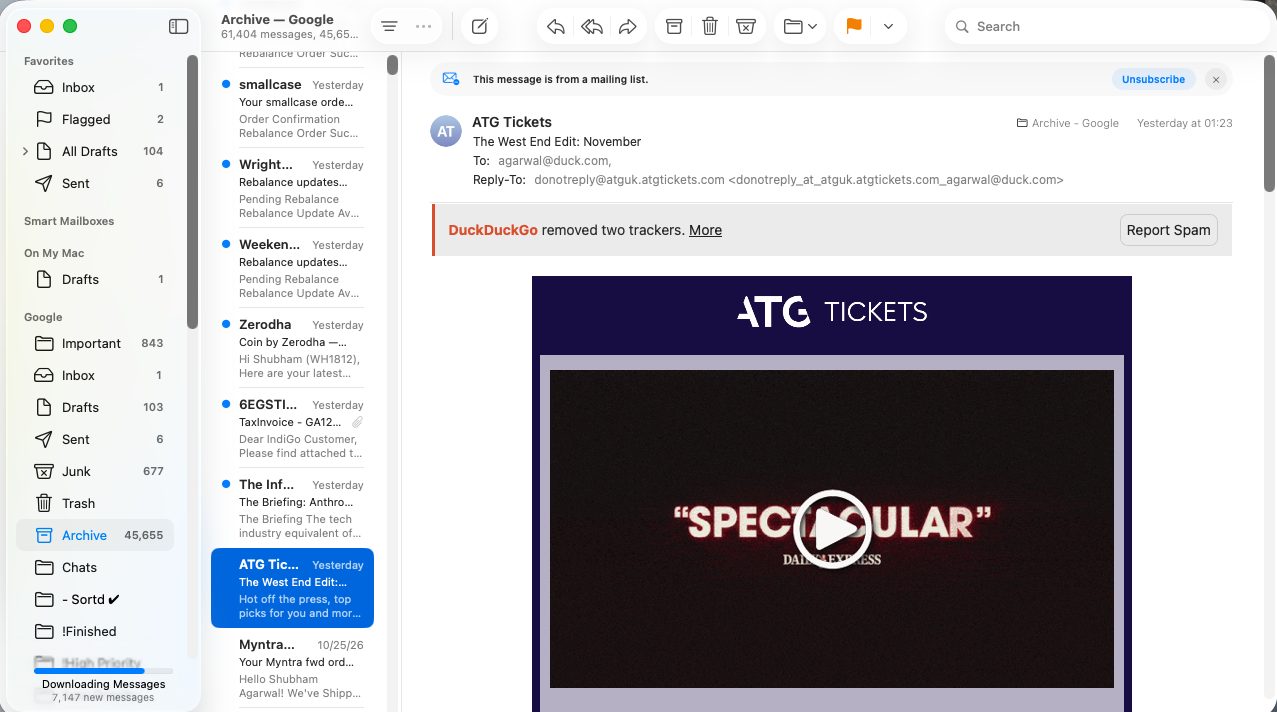Open the Zerodha Coin message

[x=292, y=348]
